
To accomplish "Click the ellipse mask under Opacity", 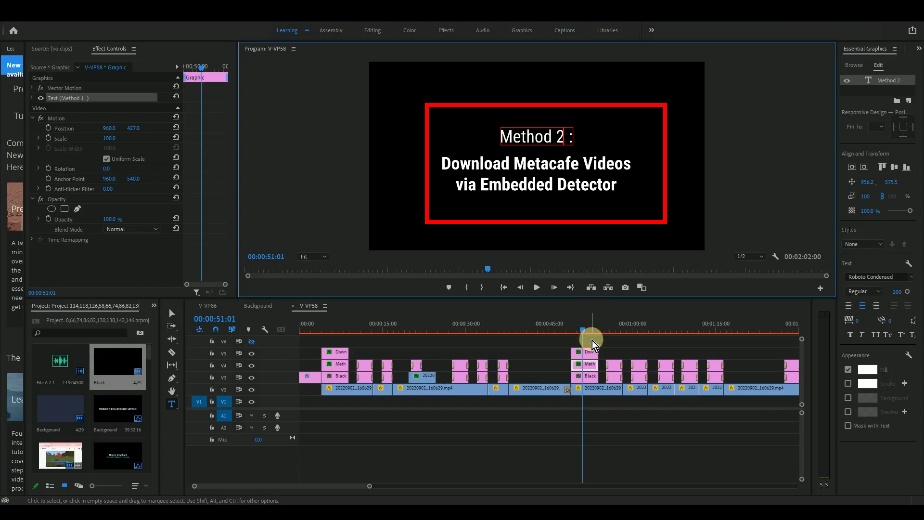I will click(x=51, y=209).
